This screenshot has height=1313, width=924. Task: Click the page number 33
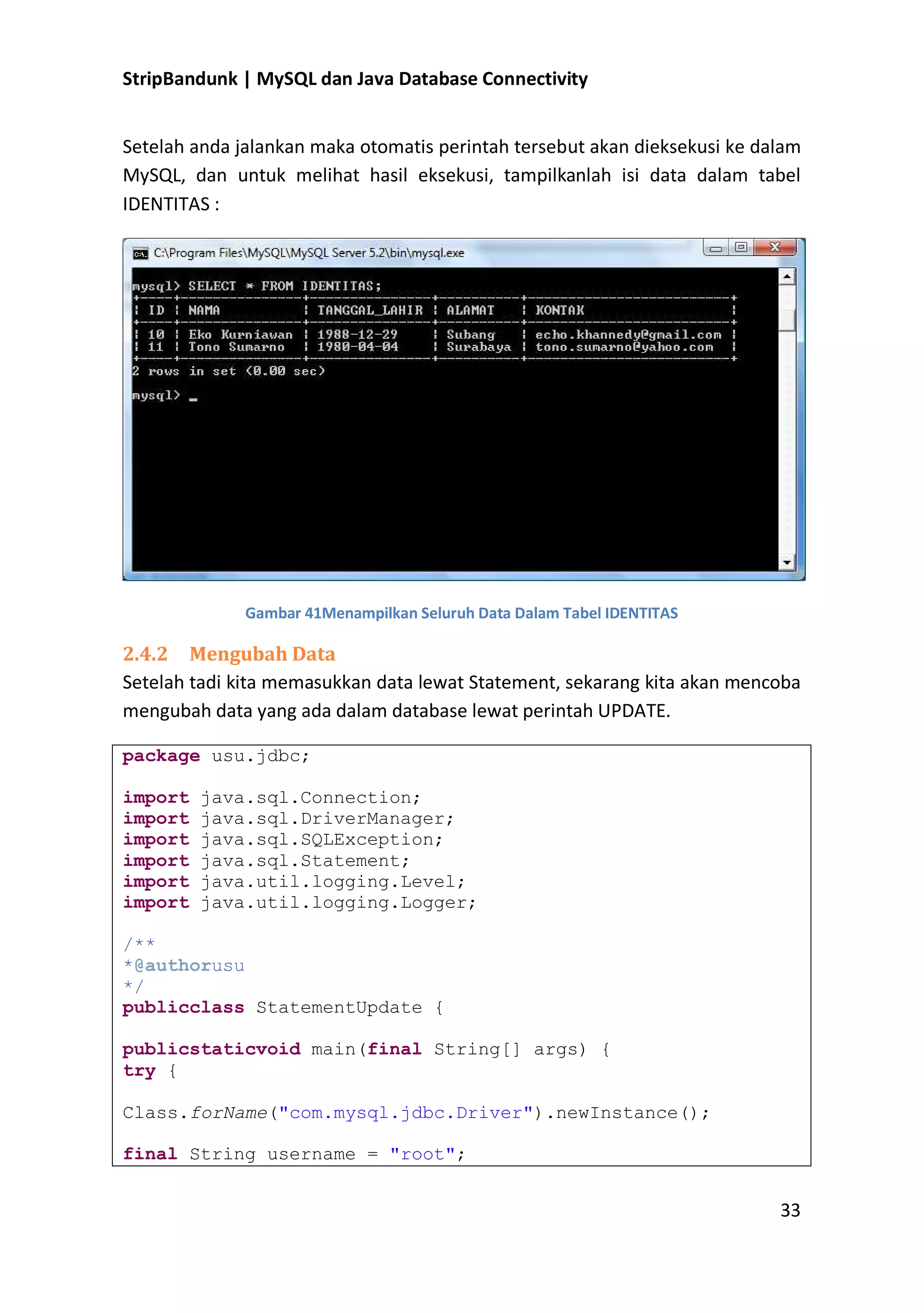coord(790,1211)
